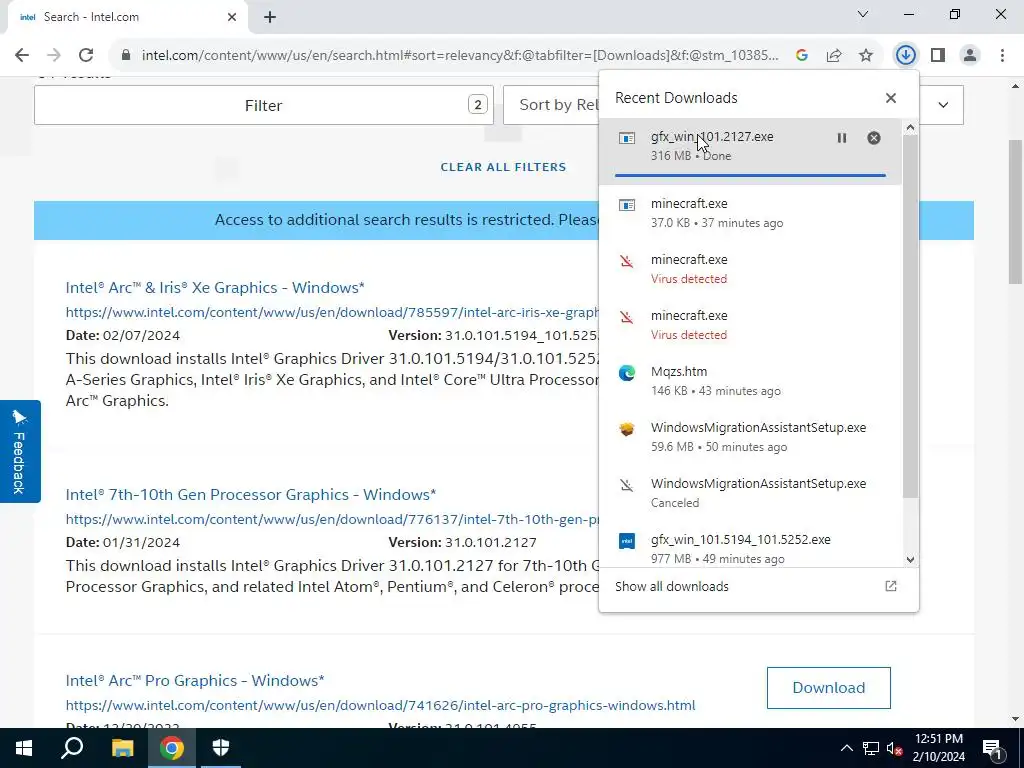Open the download/785597 URL link
The height and width of the screenshot is (768, 1024).
click(332, 312)
